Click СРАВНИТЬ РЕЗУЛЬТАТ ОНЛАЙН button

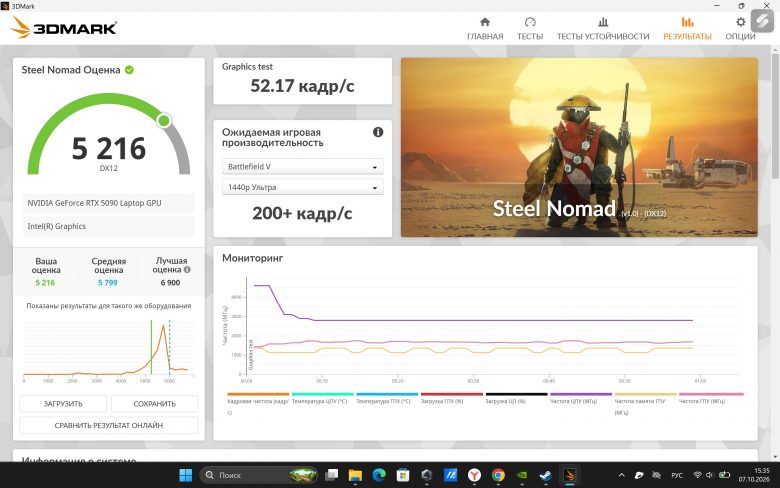click(x=108, y=425)
